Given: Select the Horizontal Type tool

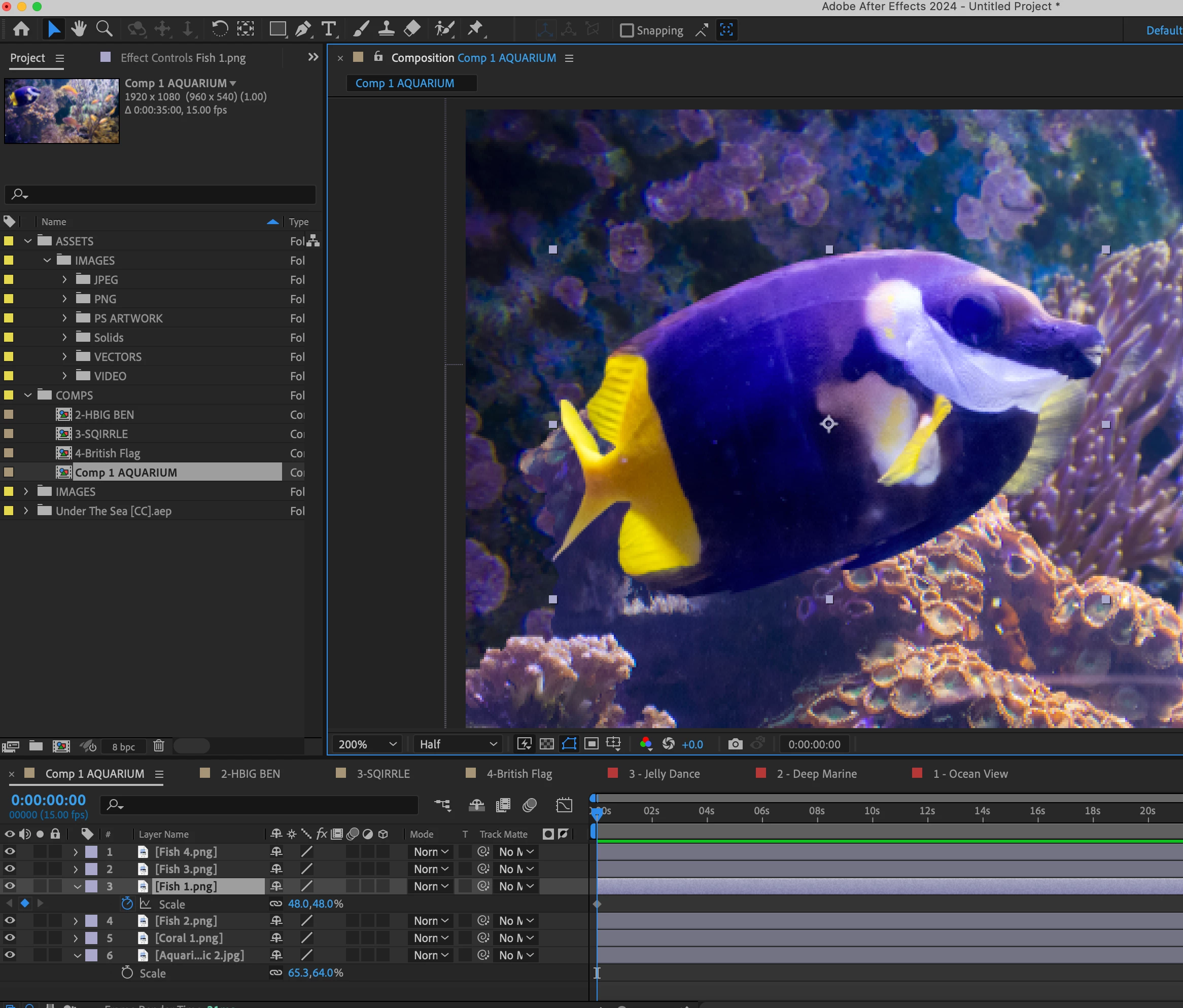Looking at the screenshot, I should [329, 29].
